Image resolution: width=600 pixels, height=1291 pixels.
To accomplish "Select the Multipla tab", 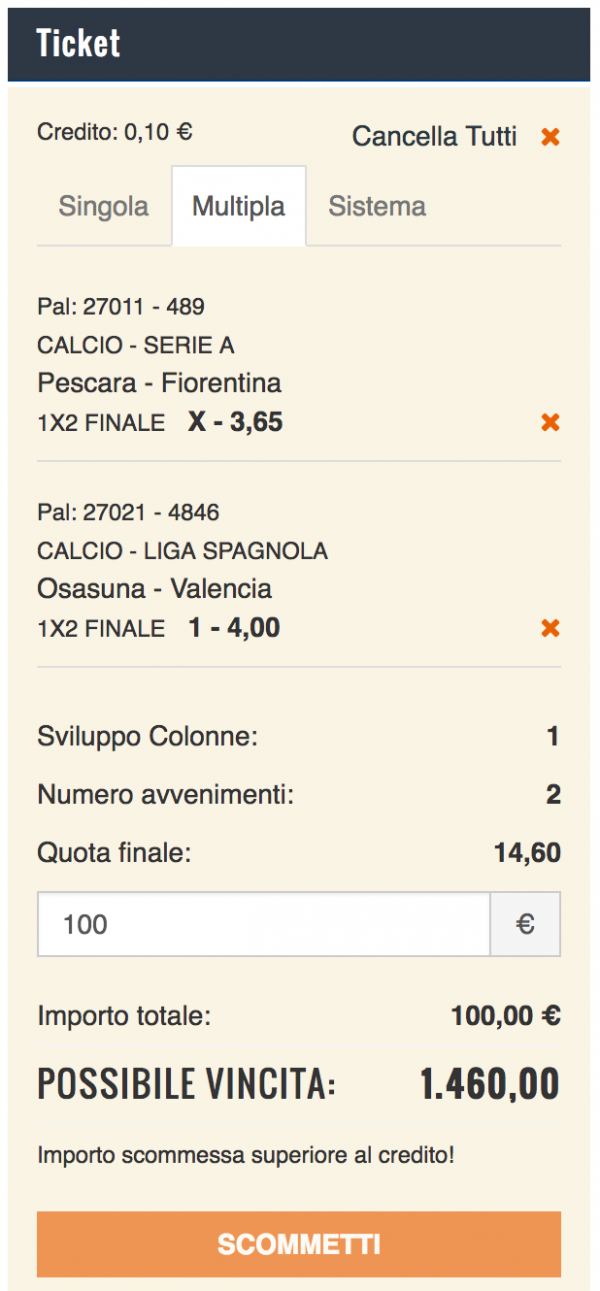I will (239, 206).
